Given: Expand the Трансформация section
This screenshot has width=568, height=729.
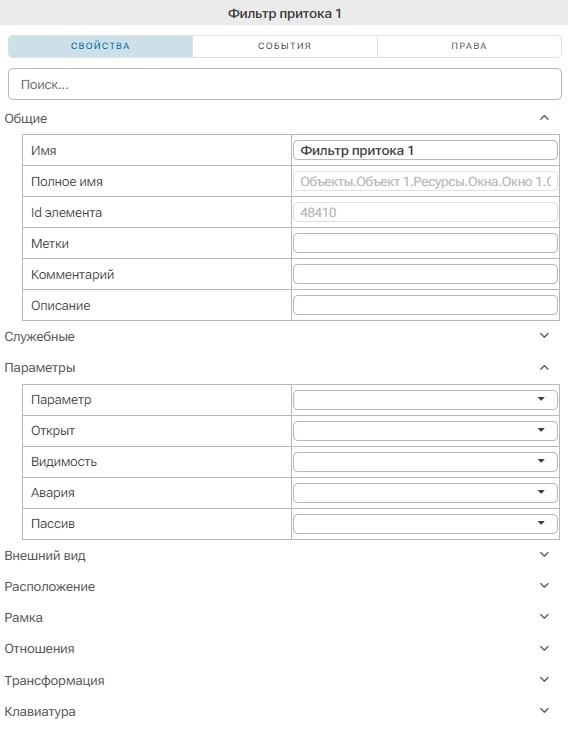Looking at the screenshot, I should [544, 680].
